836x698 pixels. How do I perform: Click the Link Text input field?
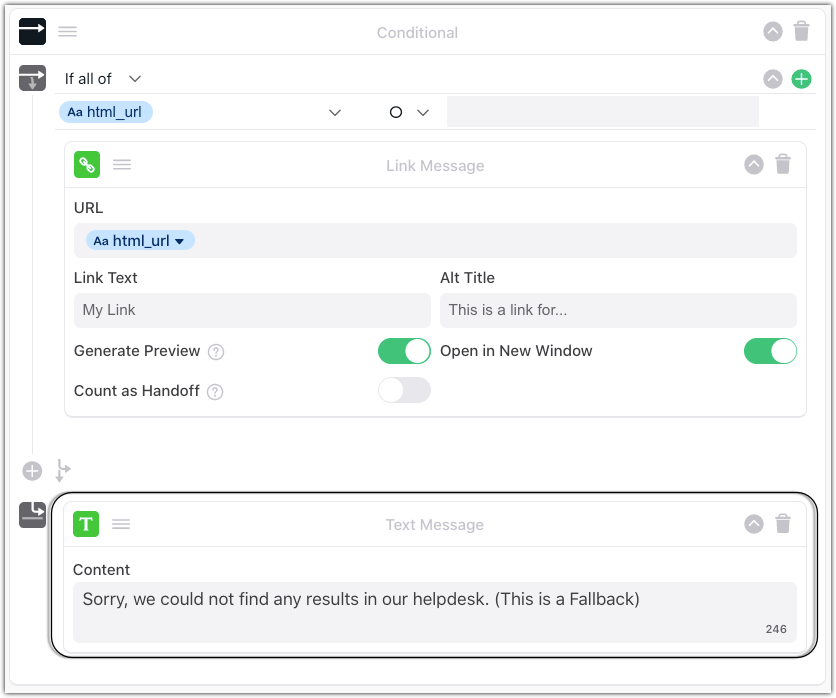click(251, 310)
